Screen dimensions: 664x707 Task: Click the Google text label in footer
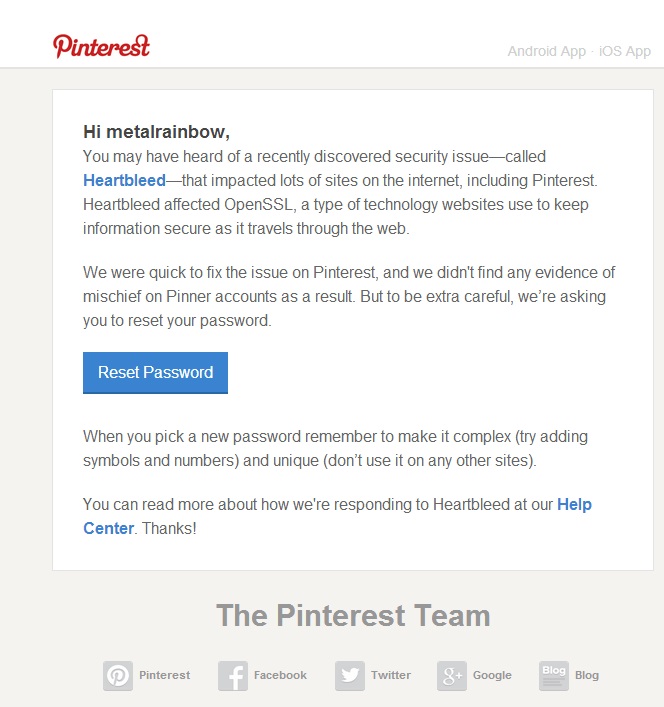coord(492,676)
